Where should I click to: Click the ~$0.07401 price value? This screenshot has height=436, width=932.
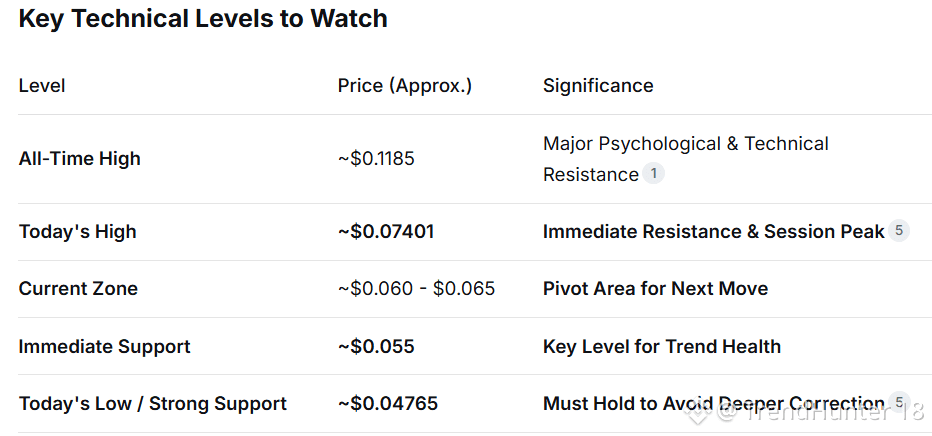coord(386,232)
